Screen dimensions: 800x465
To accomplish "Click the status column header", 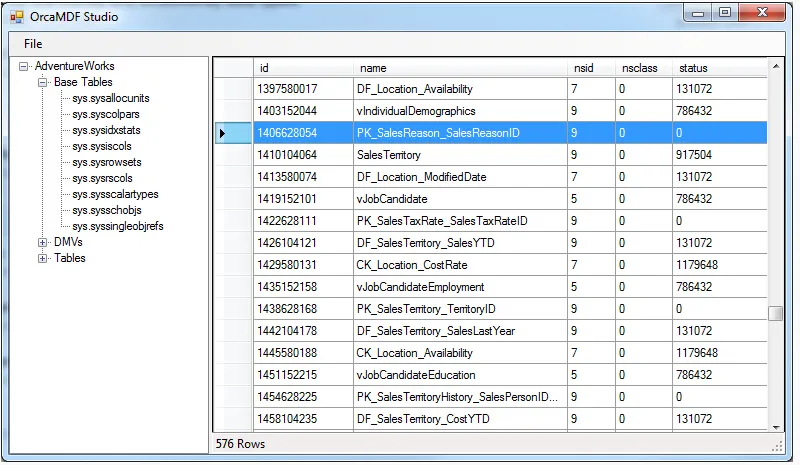I will pyautogui.click(x=718, y=68).
